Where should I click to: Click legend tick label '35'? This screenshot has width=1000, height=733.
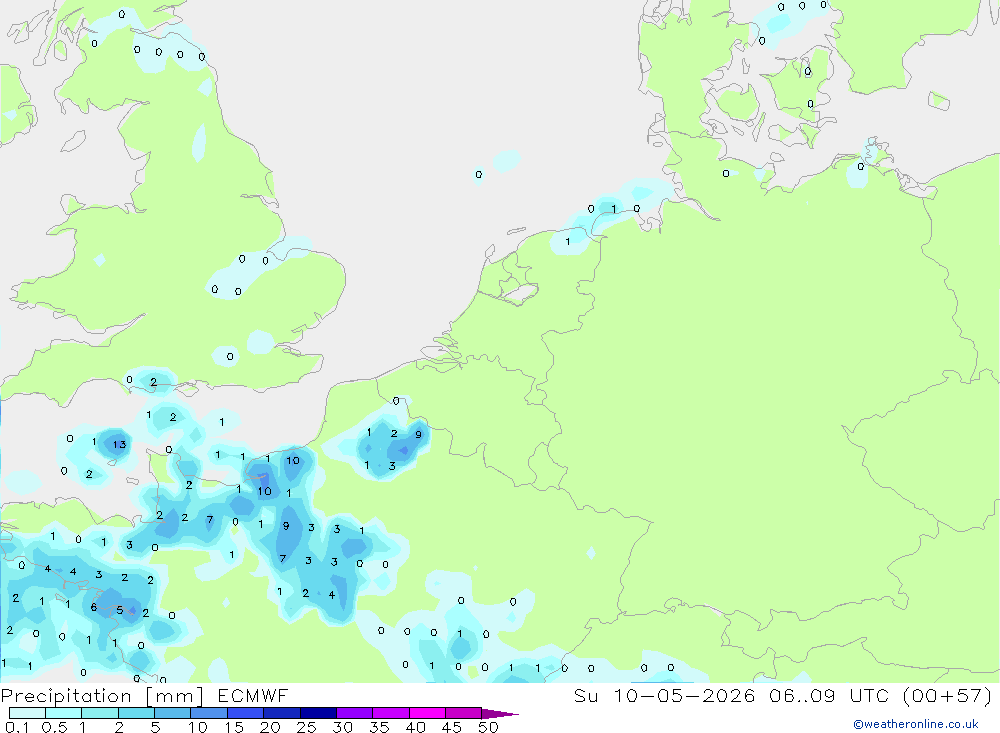click(379, 727)
